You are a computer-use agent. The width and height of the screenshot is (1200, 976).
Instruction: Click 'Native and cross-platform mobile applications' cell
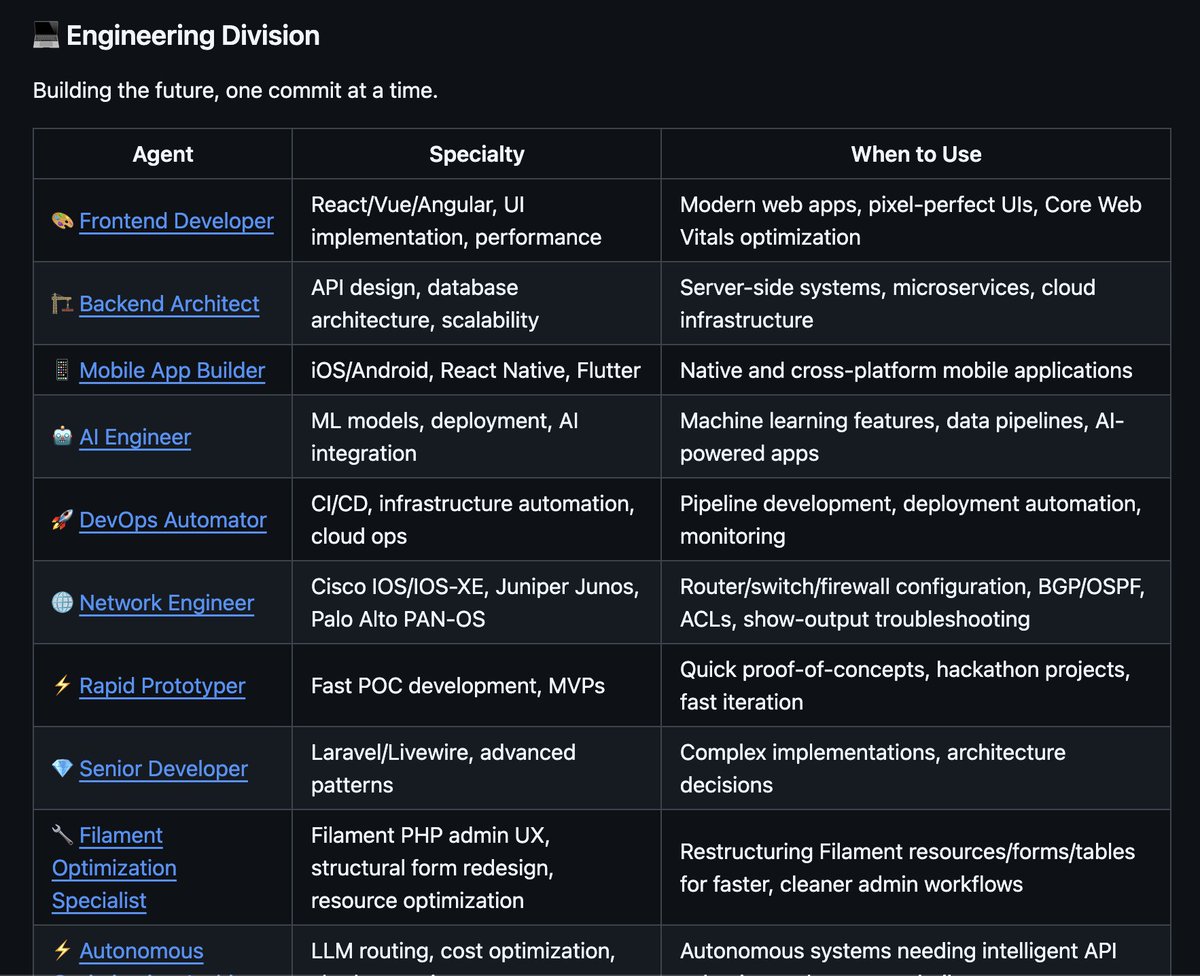(x=916, y=370)
